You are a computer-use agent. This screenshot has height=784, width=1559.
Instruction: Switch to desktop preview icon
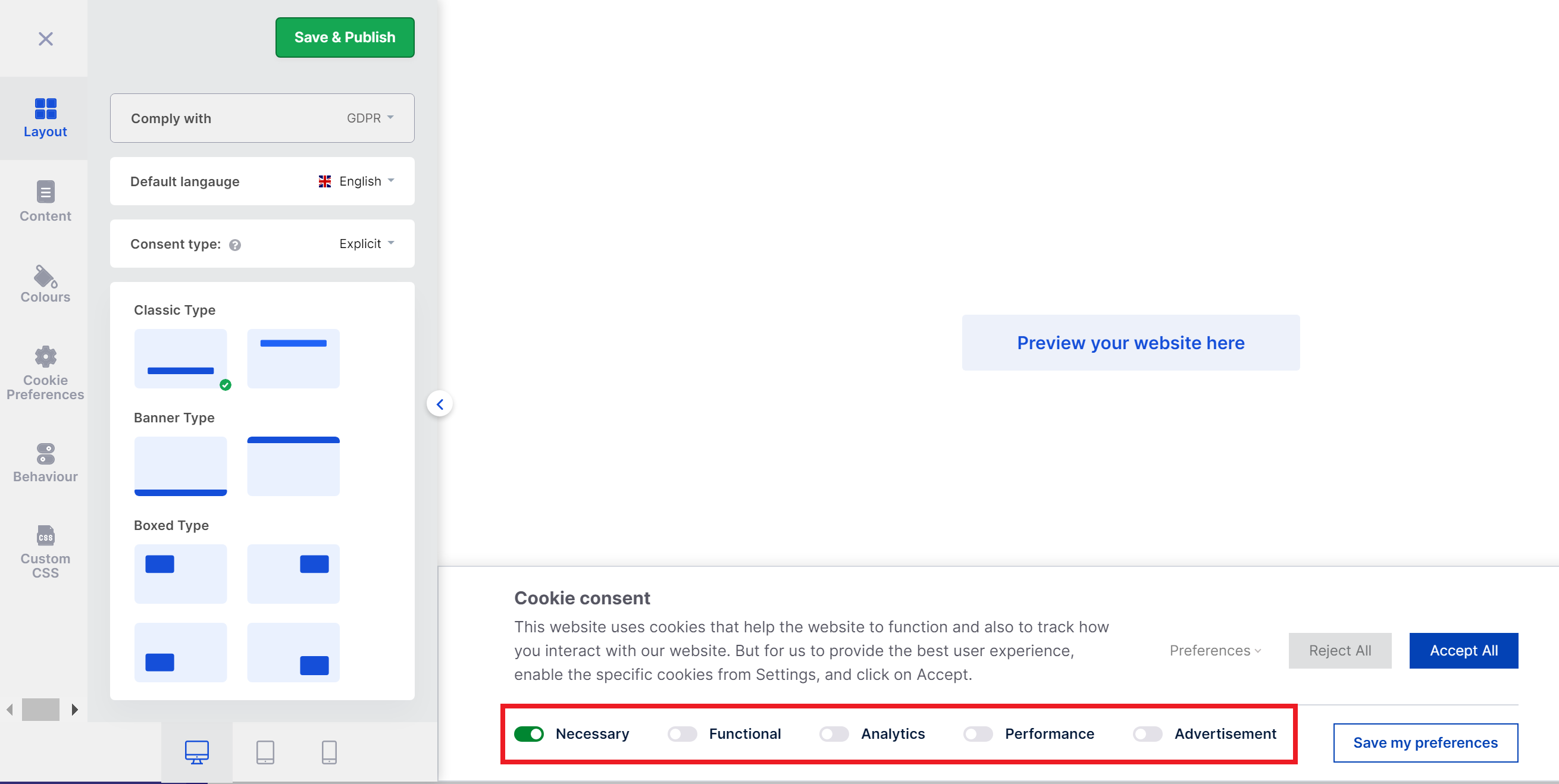coord(197,752)
